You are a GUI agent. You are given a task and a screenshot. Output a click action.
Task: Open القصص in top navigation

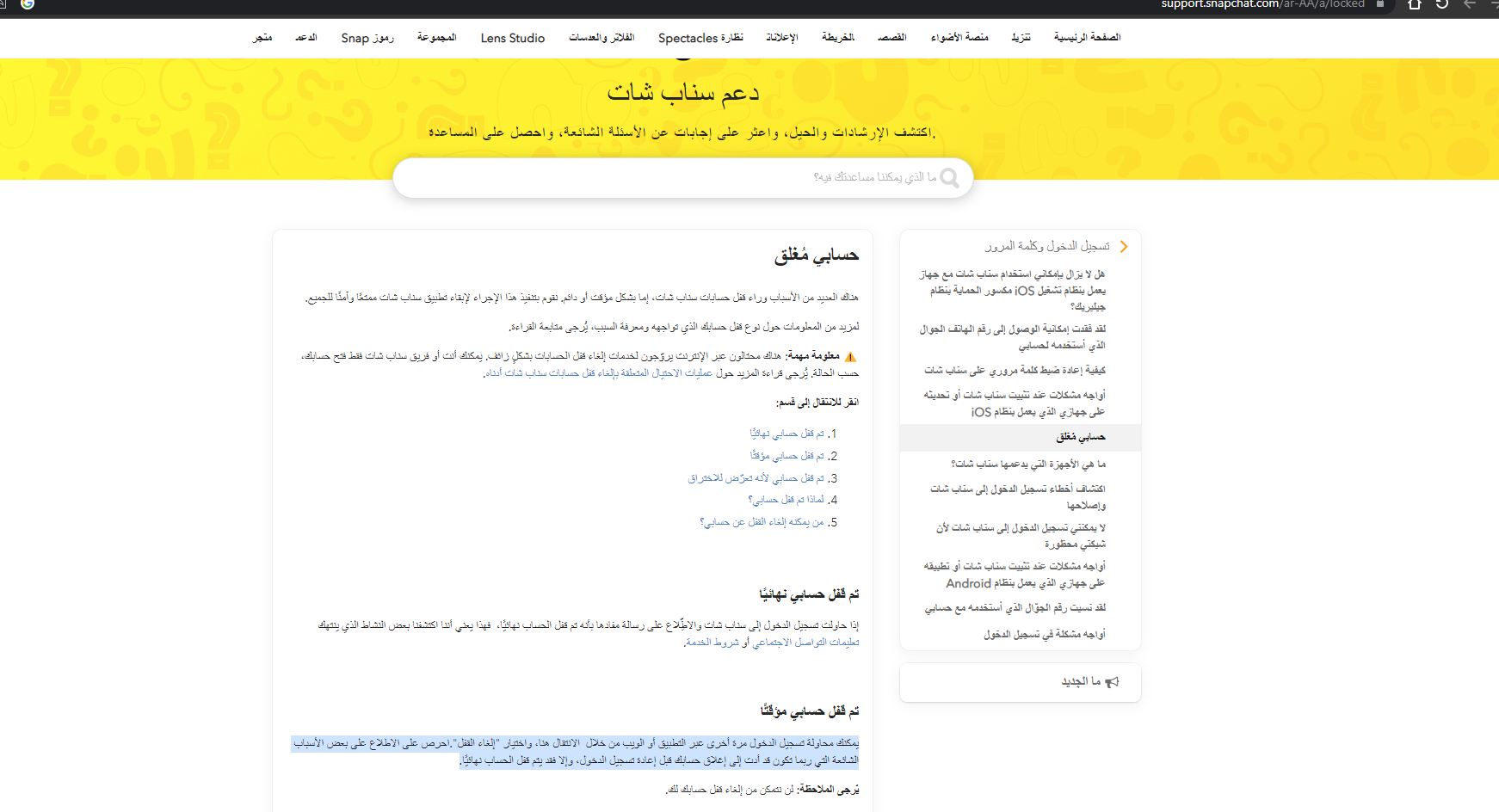click(x=891, y=38)
